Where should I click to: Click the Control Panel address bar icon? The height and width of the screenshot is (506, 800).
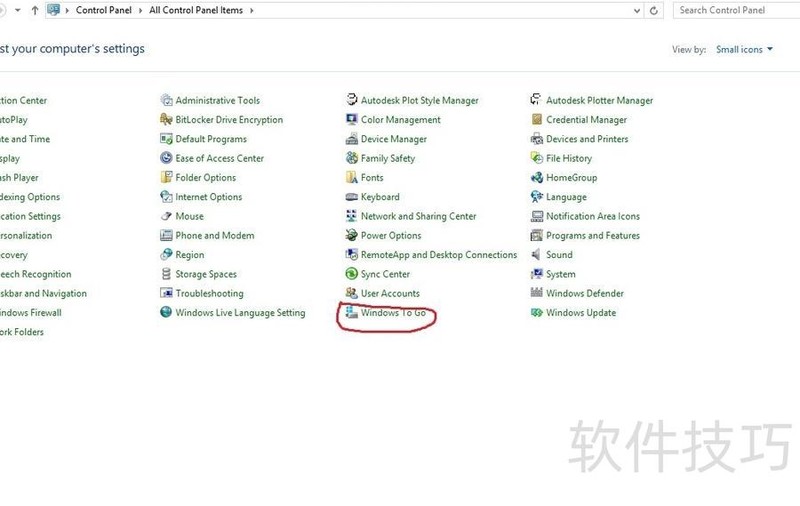click(54, 10)
